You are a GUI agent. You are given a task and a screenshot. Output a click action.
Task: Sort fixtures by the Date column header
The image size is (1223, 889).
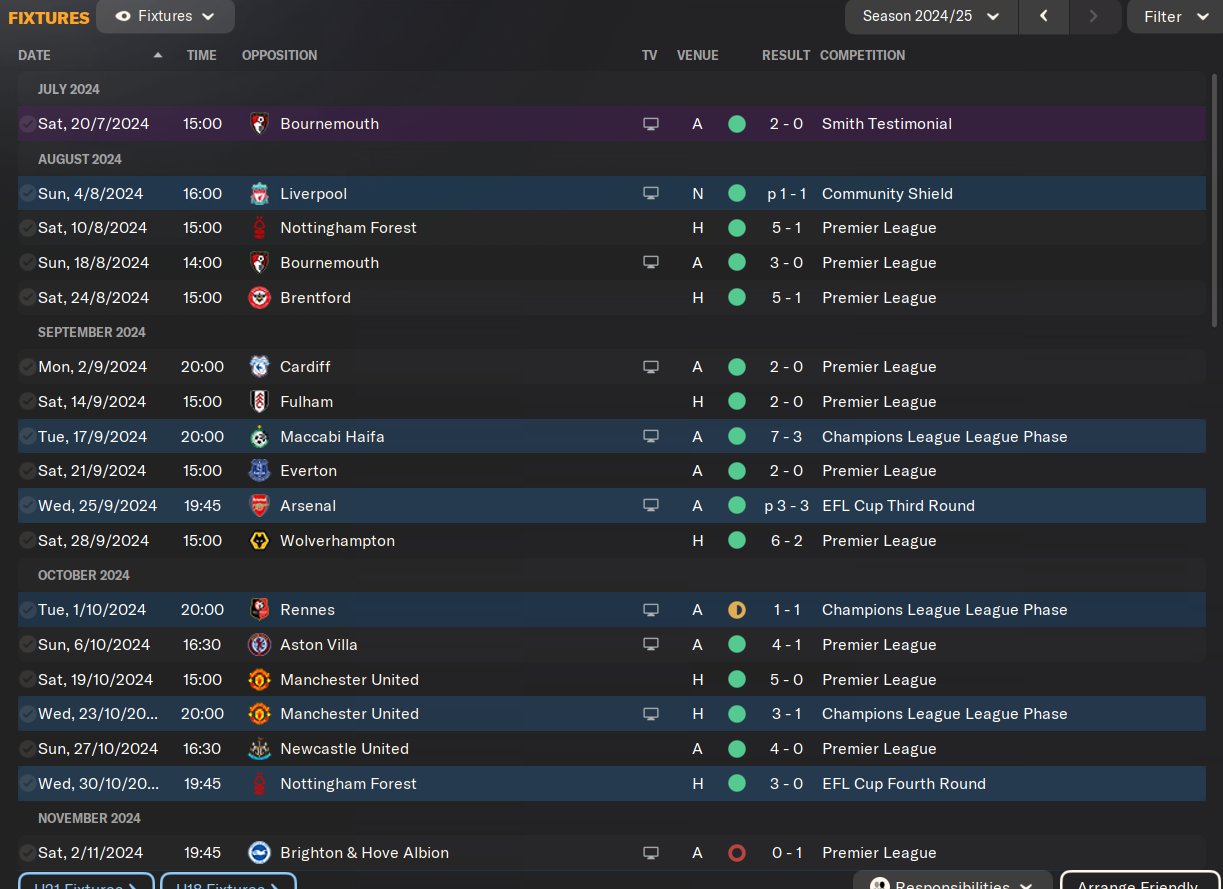pos(35,56)
